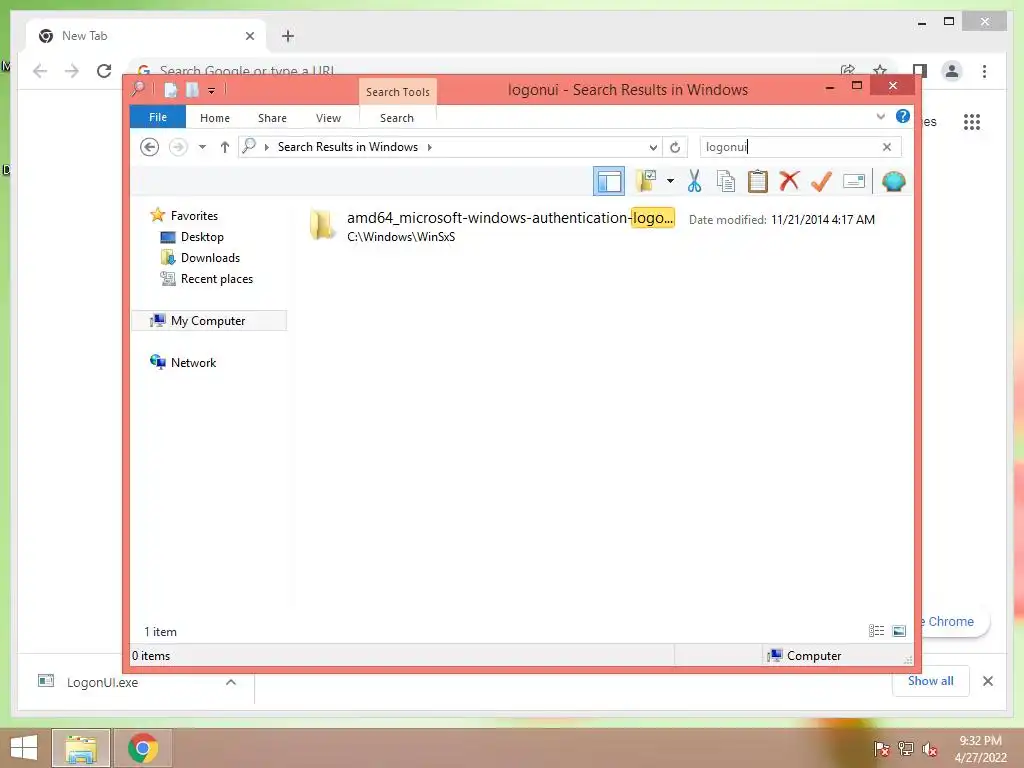Open Chrome three-dot menu
Viewport: 1024px width, 768px height.
click(x=984, y=71)
